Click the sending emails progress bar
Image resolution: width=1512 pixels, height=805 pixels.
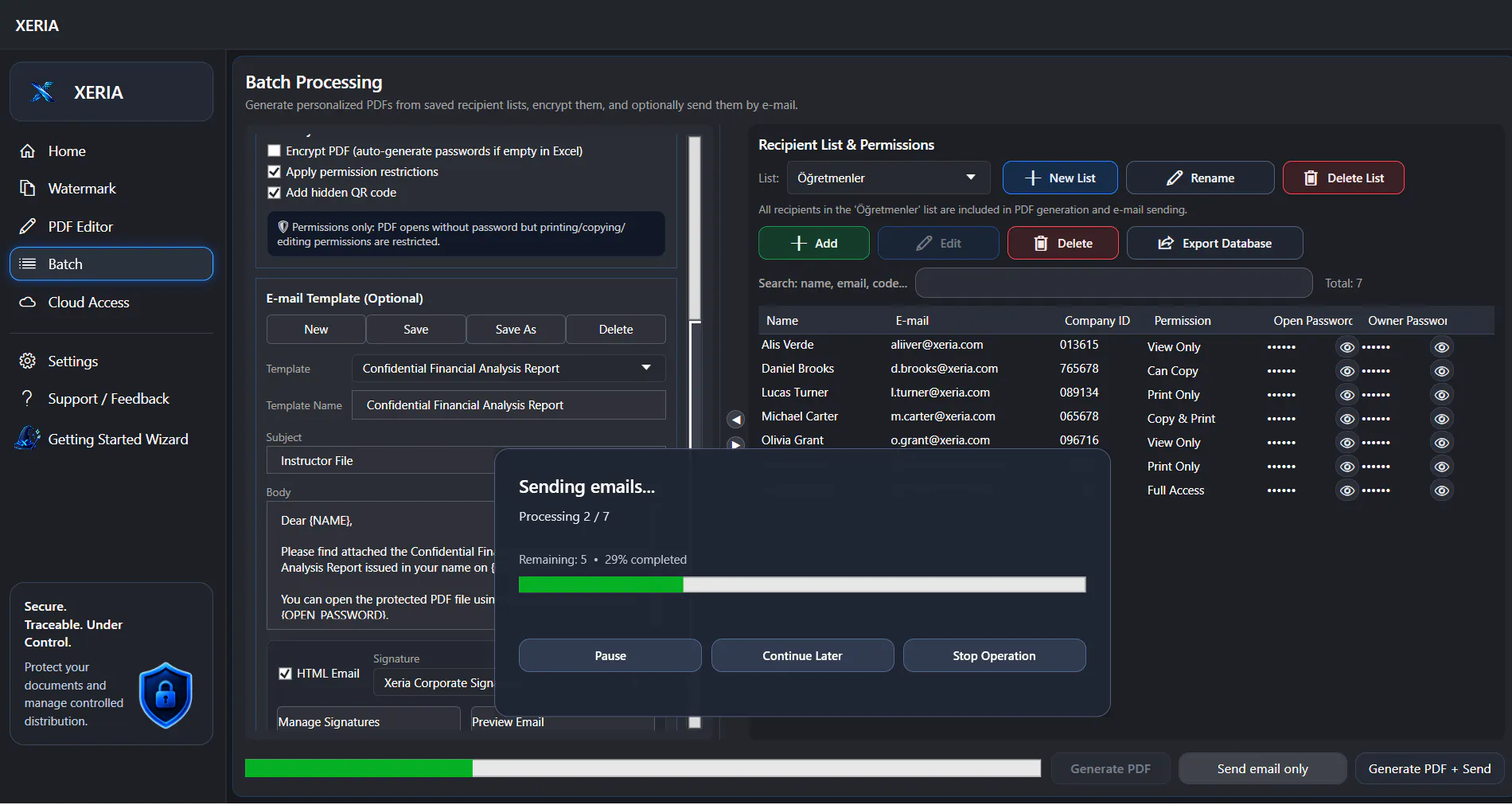[x=802, y=585]
